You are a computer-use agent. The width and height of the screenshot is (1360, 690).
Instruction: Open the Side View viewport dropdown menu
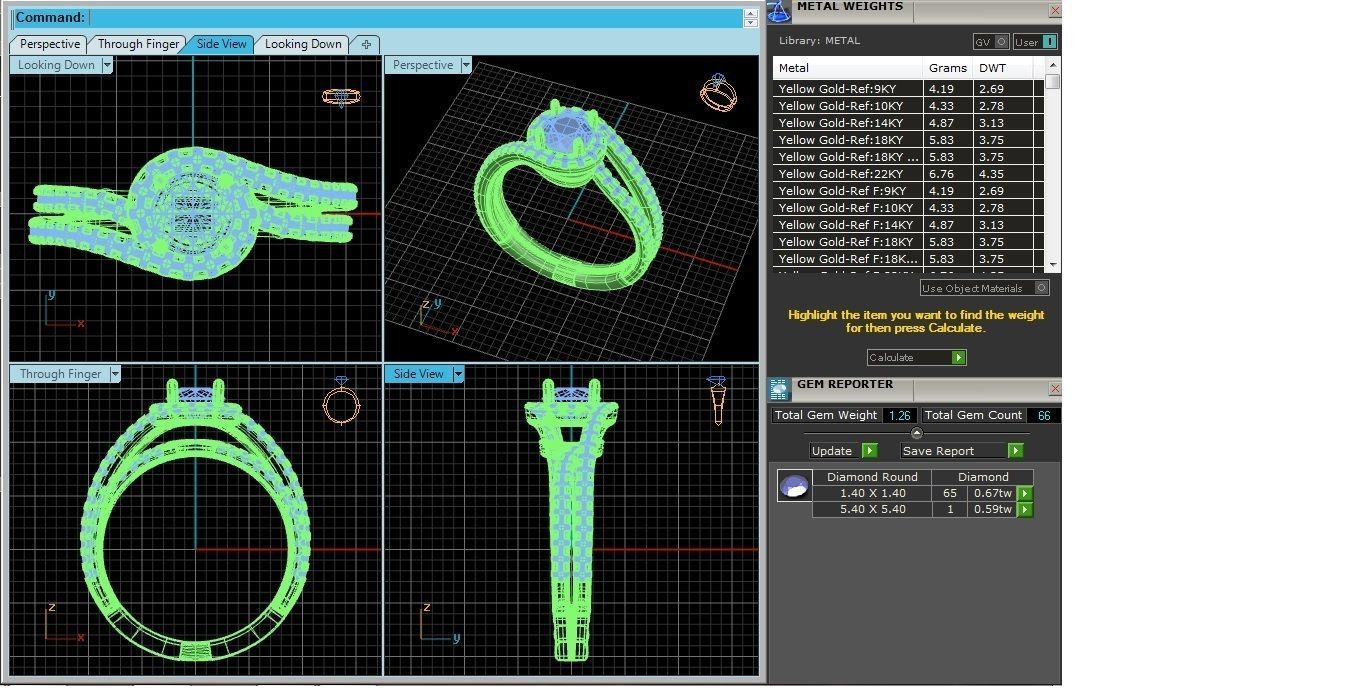(x=458, y=374)
